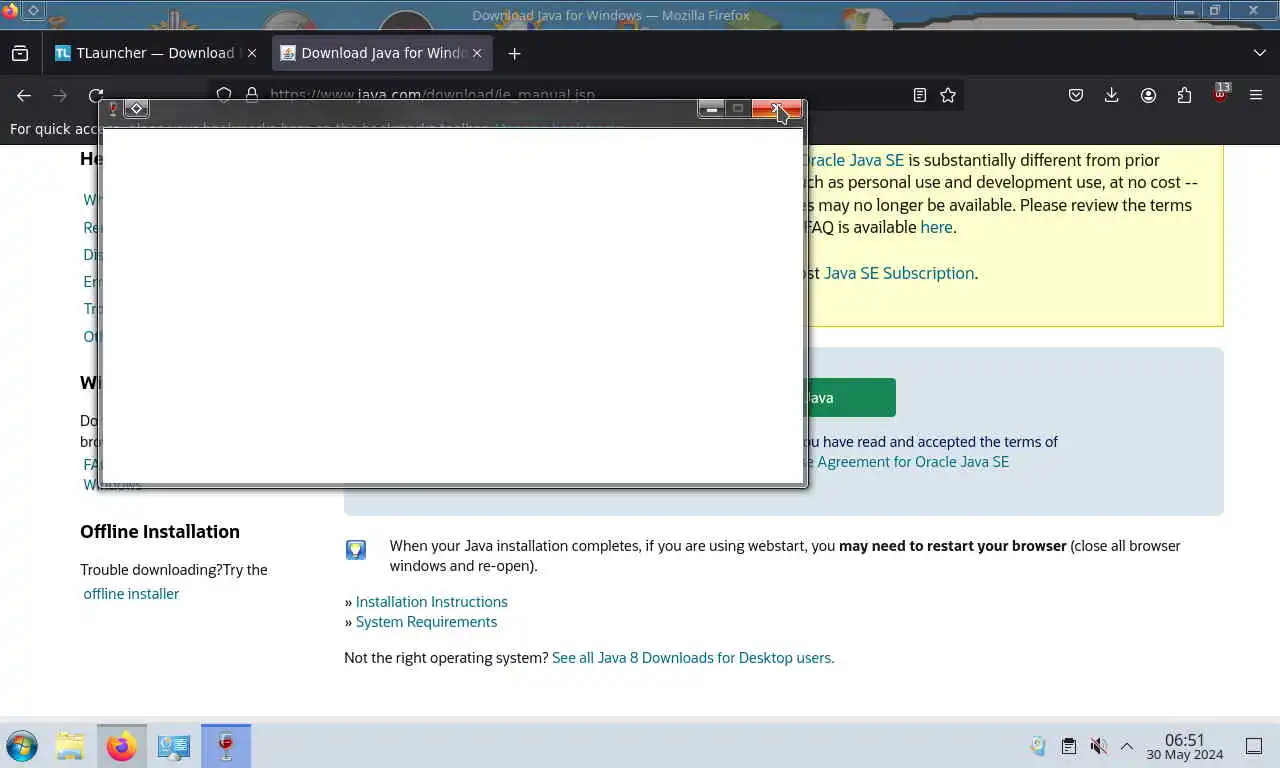The width and height of the screenshot is (1280, 768).
Task: Open the clipboard tray icon
Action: click(1068, 746)
